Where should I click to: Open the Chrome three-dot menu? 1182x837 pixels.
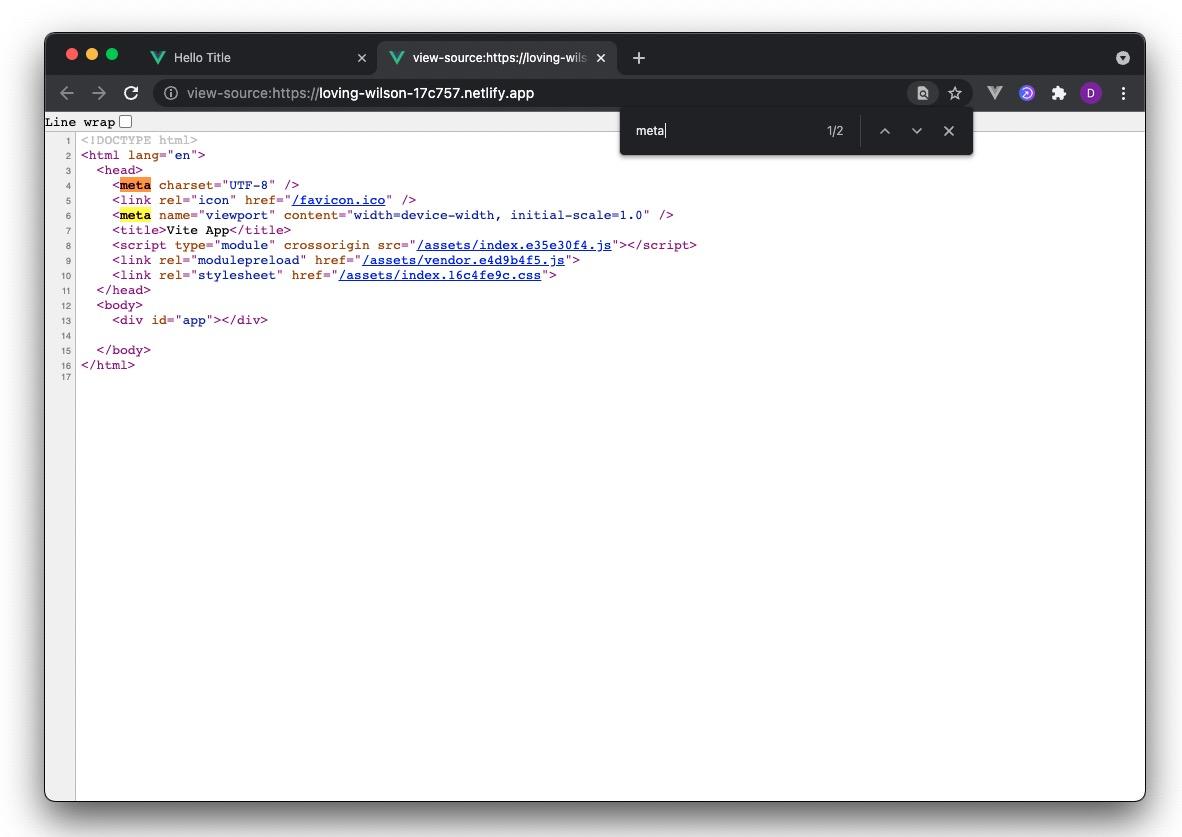(x=1123, y=93)
